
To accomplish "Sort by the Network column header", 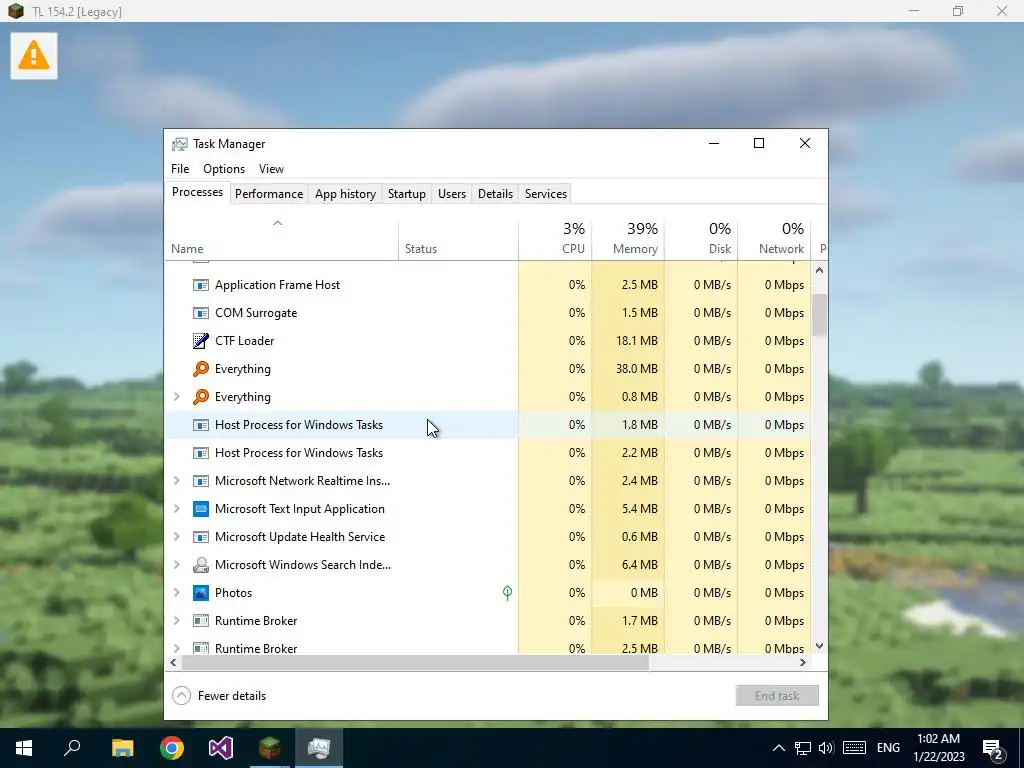I will 775,238.
